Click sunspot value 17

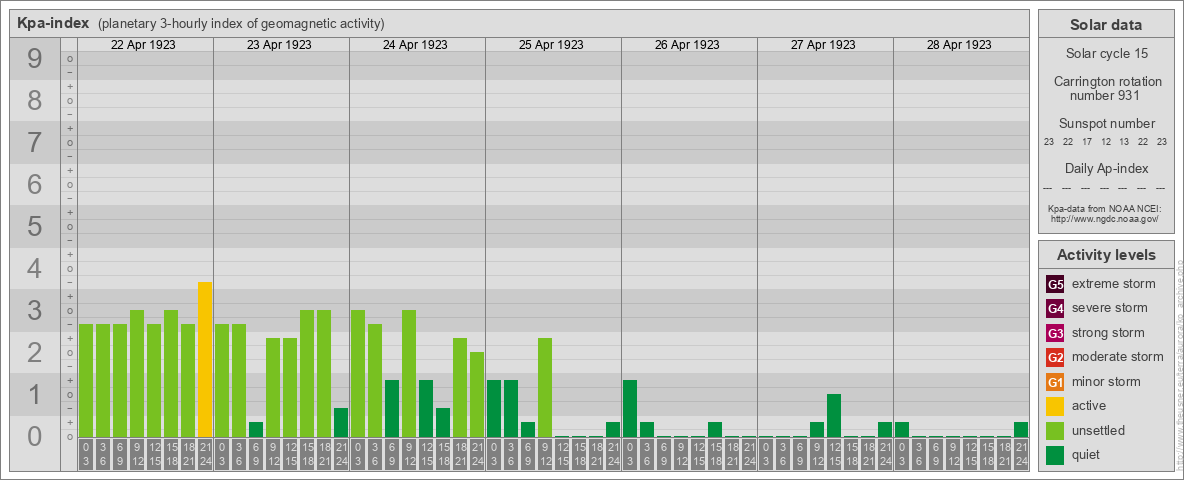tap(1087, 142)
